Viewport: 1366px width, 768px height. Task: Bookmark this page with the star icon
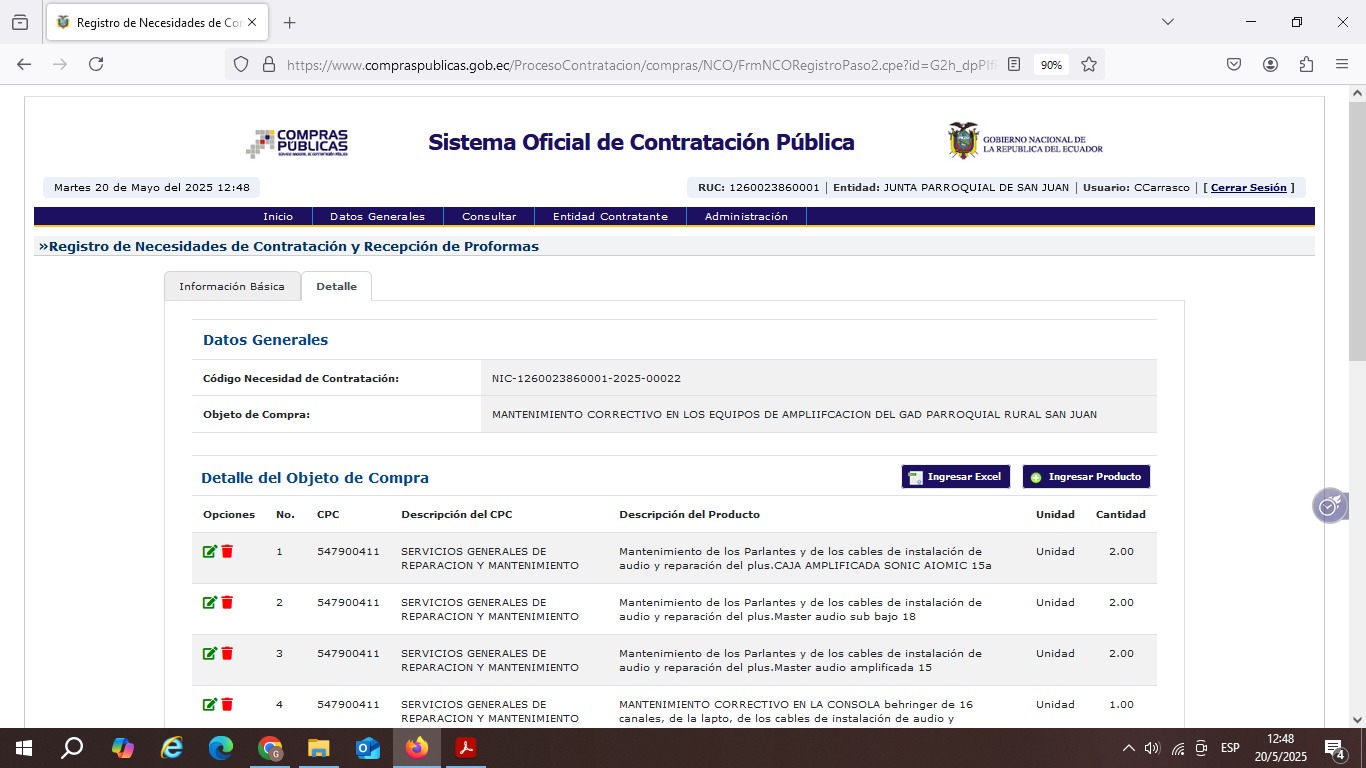click(1089, 64)
